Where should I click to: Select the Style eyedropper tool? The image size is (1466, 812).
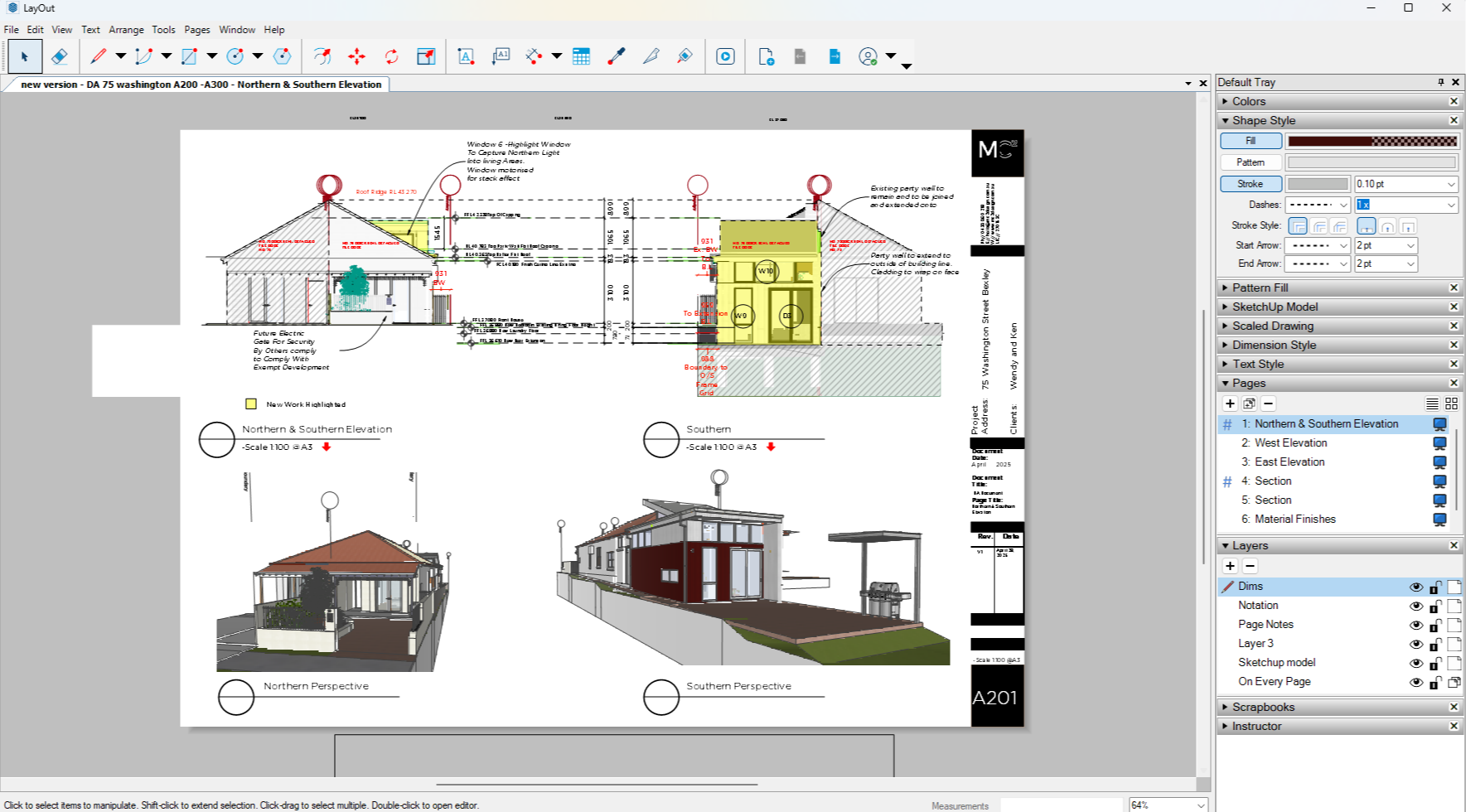point(616,56)
